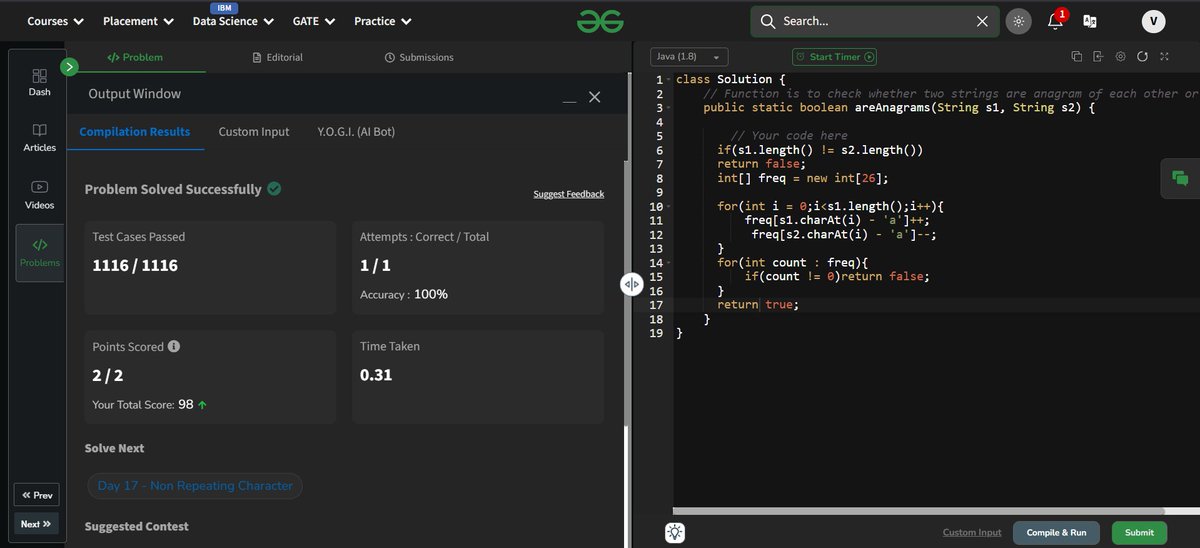
Task: Open the Java (1.8) language dropdown
Action: (x=689, y=57)
